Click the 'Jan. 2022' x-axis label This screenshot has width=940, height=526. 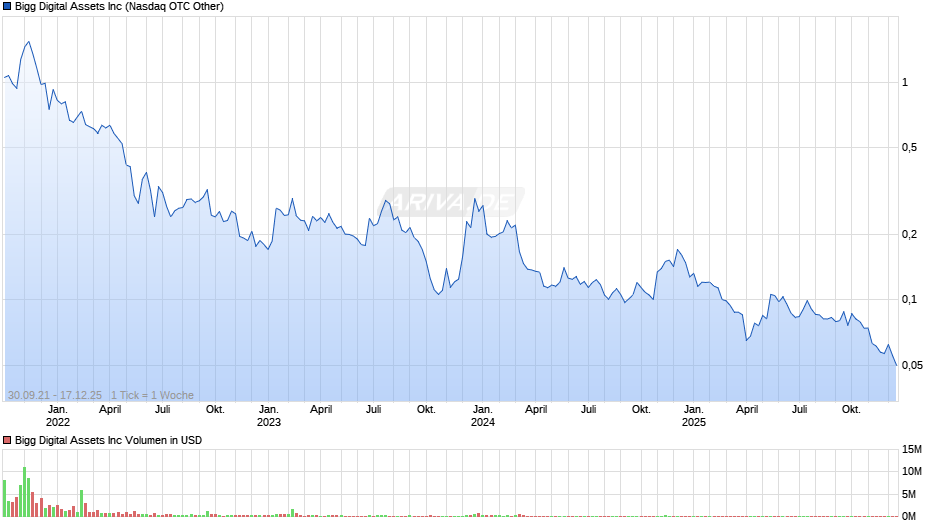click(58, 416)
